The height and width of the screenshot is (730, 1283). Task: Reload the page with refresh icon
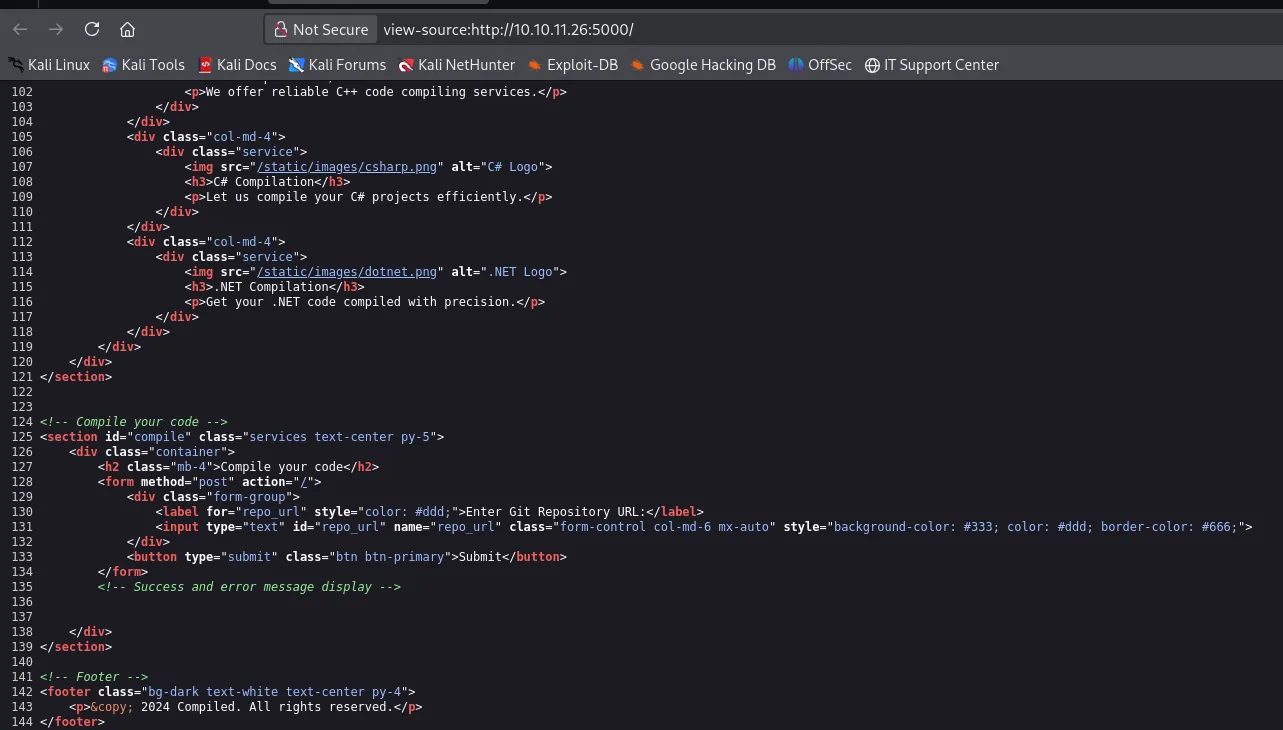[x=92, y=29]
